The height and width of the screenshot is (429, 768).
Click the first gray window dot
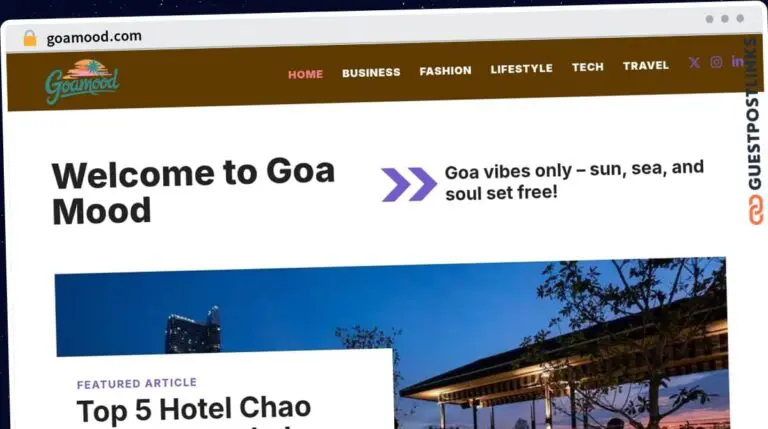(x=709, y=19)
